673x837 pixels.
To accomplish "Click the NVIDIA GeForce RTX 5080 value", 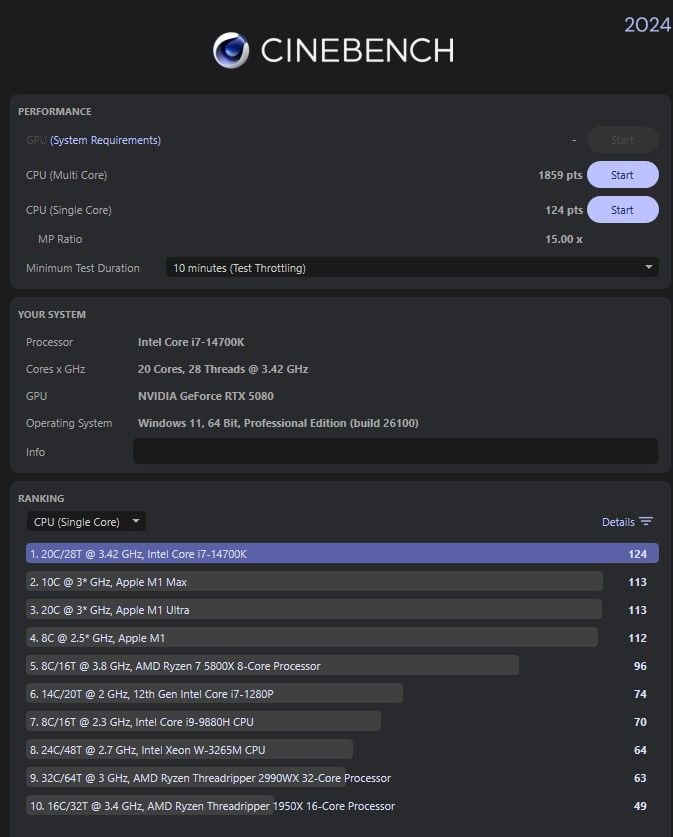I will click(205, 396).
